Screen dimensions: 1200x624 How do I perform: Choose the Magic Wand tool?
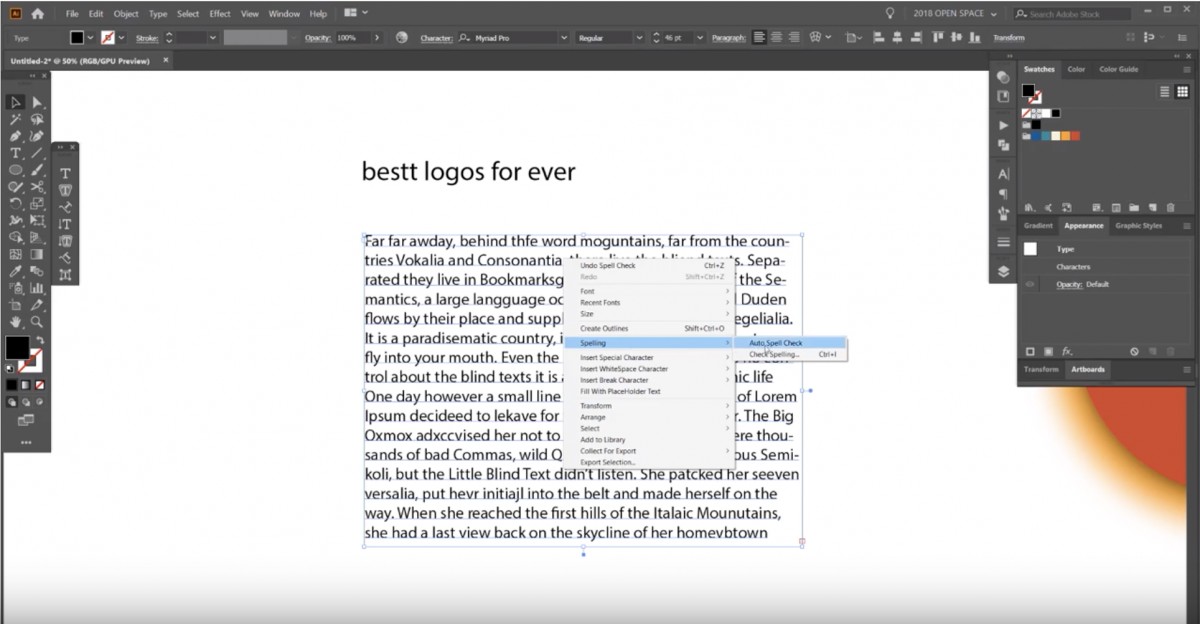click(x=16, y=119)
